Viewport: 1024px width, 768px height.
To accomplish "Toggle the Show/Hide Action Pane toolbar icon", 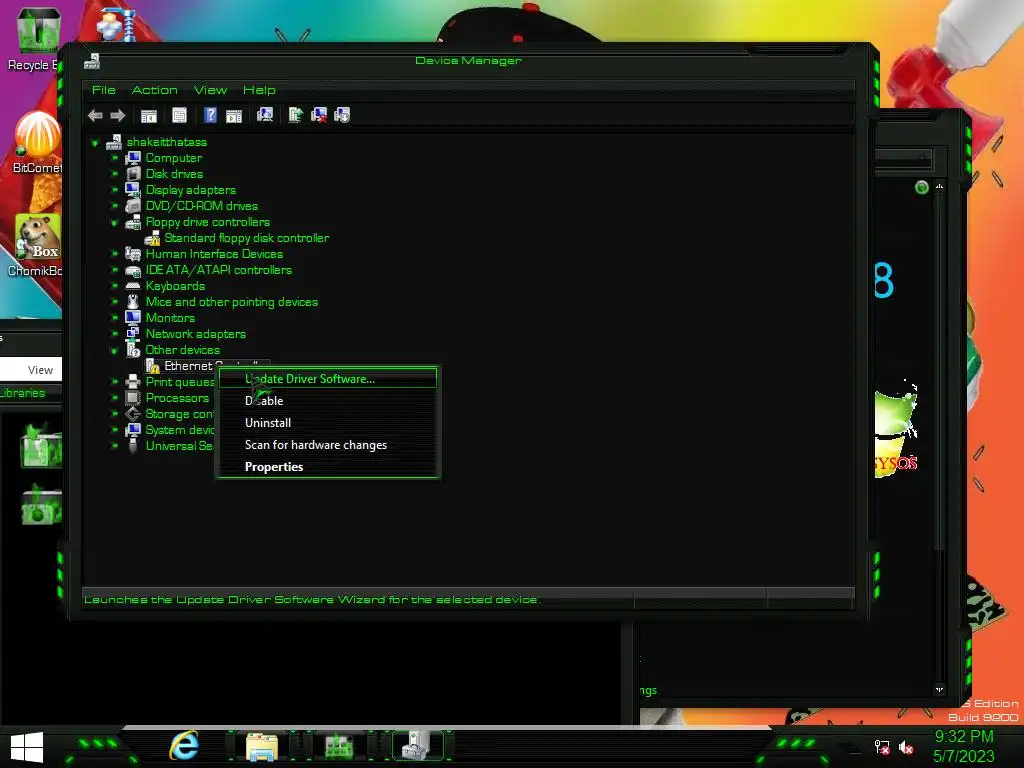I will [x=234, y=116].
